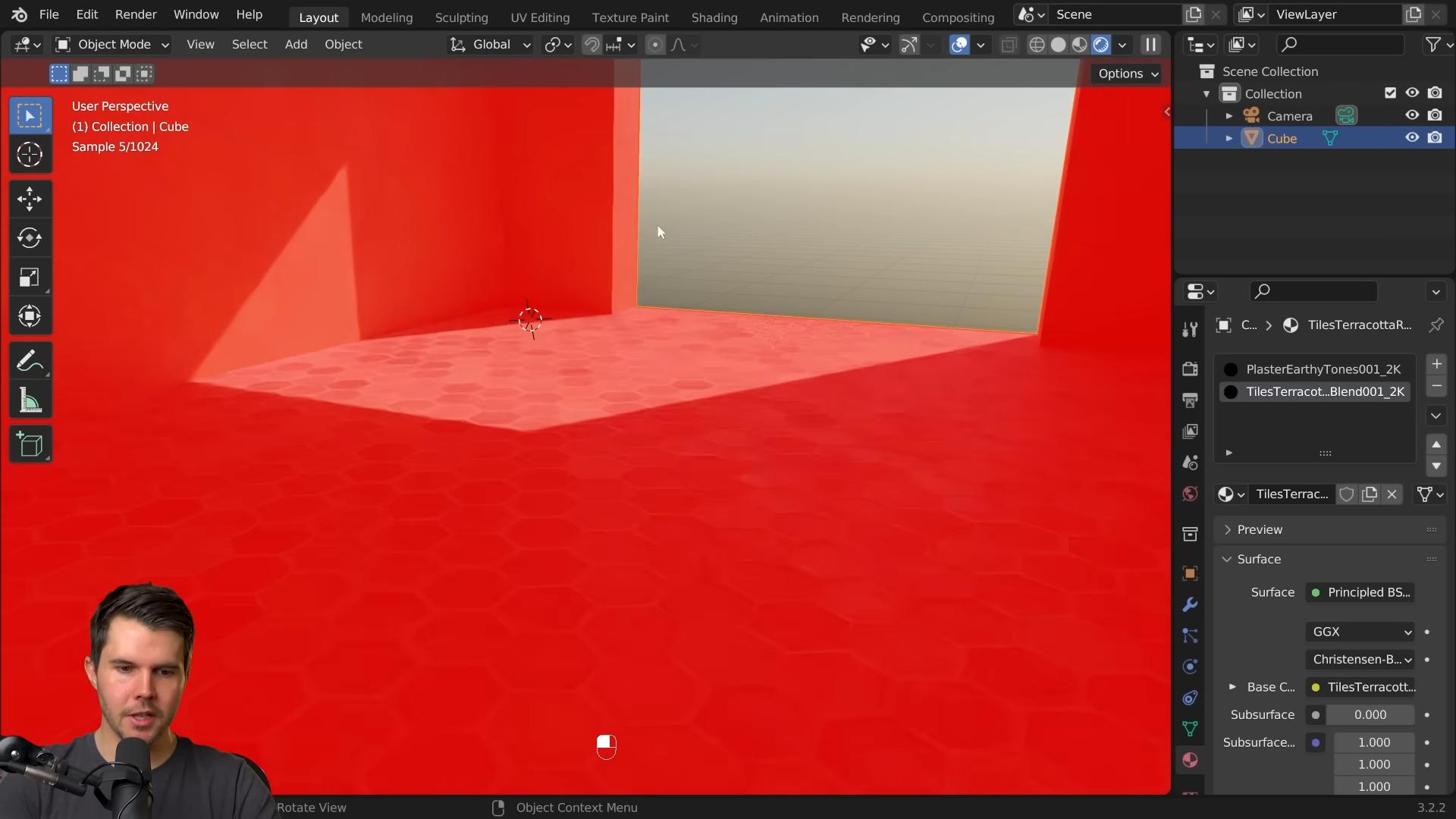
Task: Enable fake user for TilesTerrac material
Action: pyautogui.click(x=1347, y=494)
